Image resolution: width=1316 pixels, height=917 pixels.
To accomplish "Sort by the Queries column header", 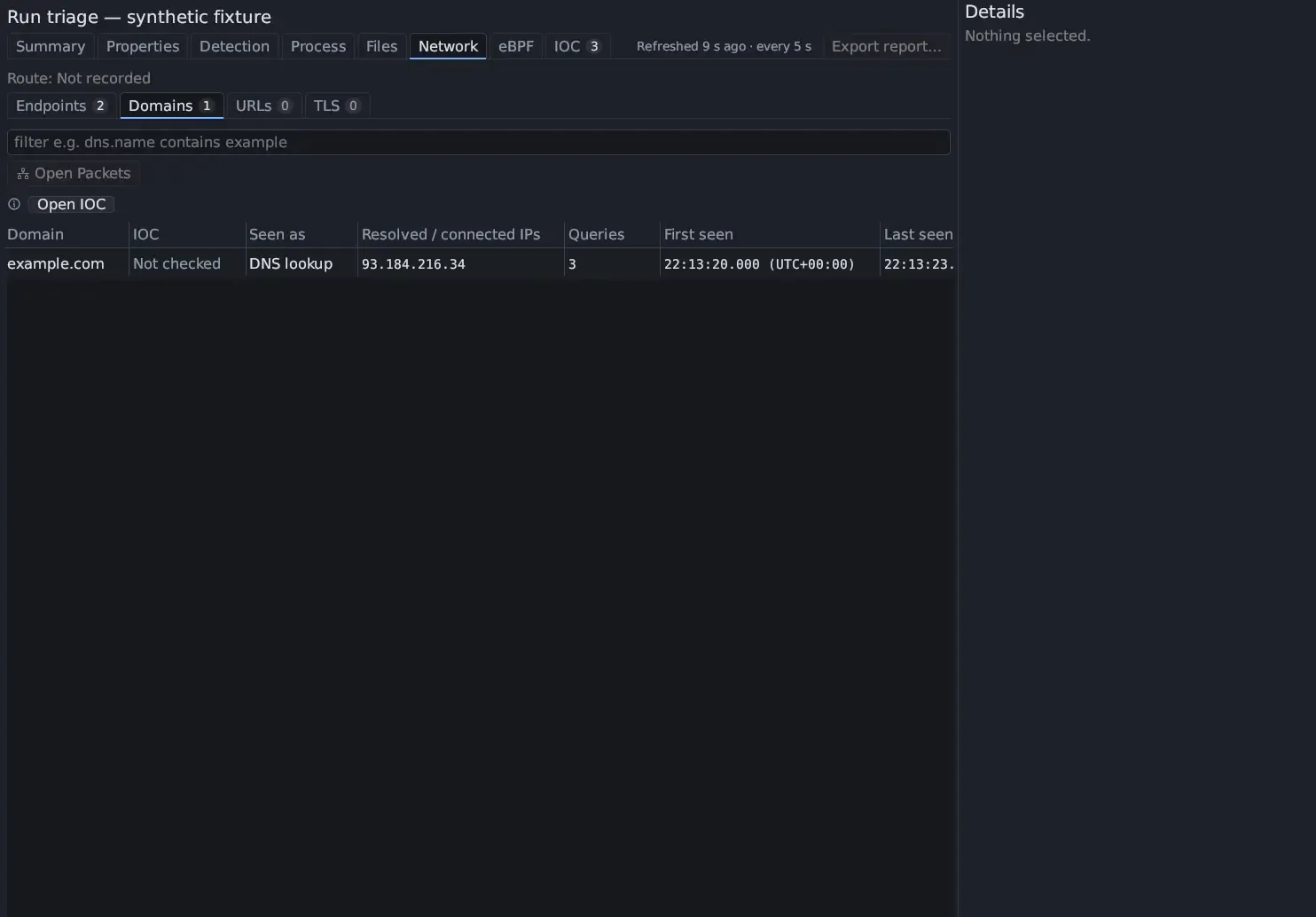I will [x=612, y=234].
